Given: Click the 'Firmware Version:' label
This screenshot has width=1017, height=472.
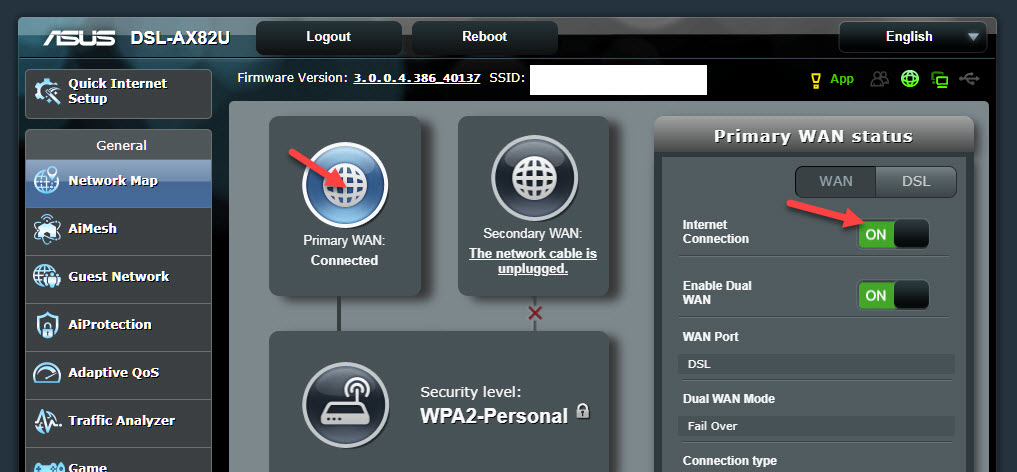Looking at the screenshot, I should (x=293, y=78).
